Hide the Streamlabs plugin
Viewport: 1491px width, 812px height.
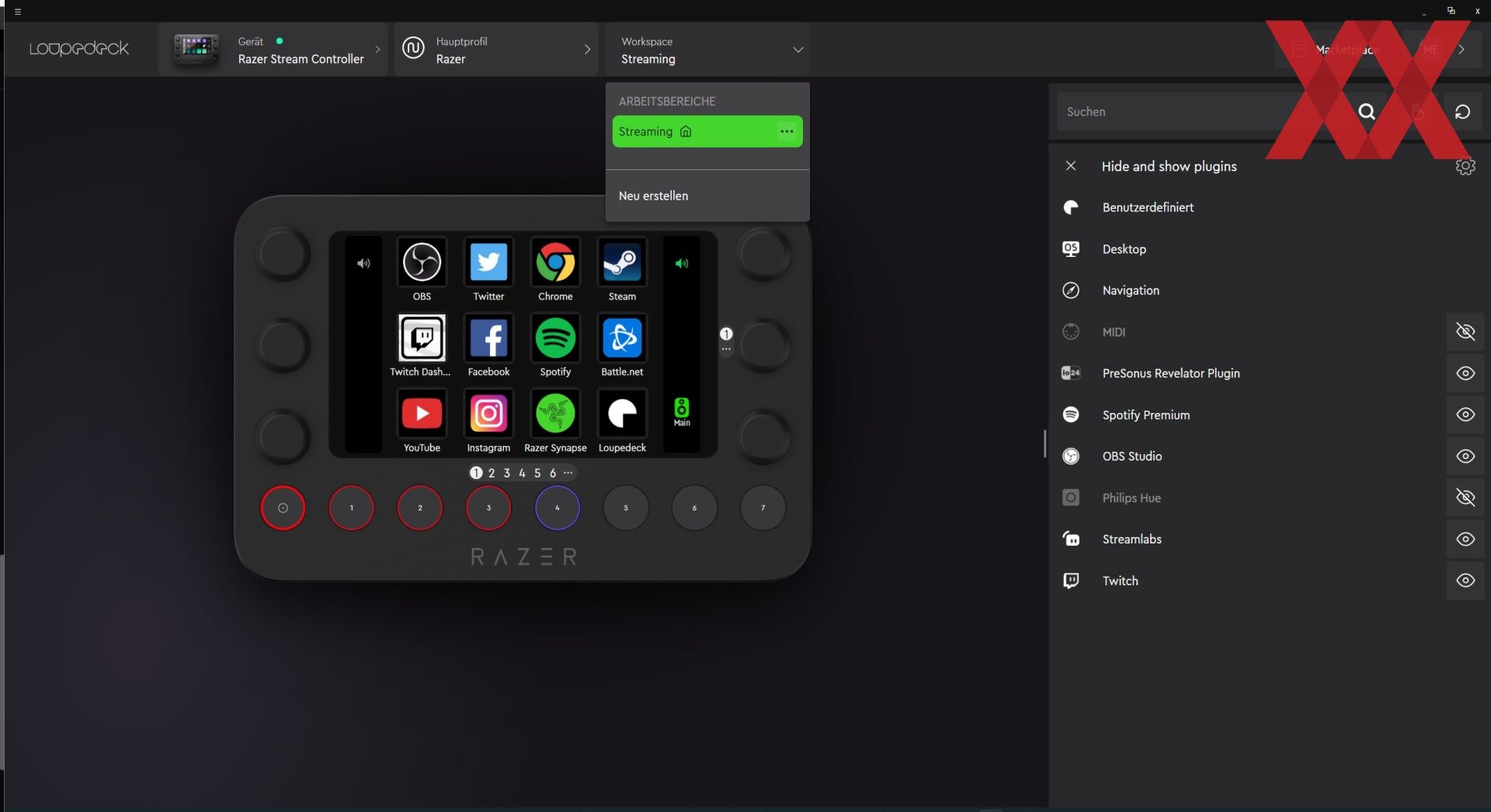[x=1465, y=539]
